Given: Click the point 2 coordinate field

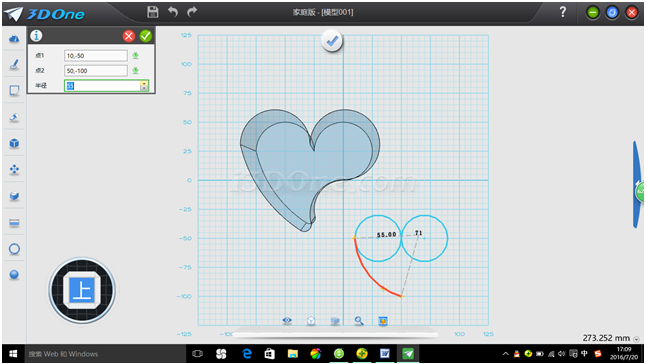Looking at the screenshot, I should point(96,71).
